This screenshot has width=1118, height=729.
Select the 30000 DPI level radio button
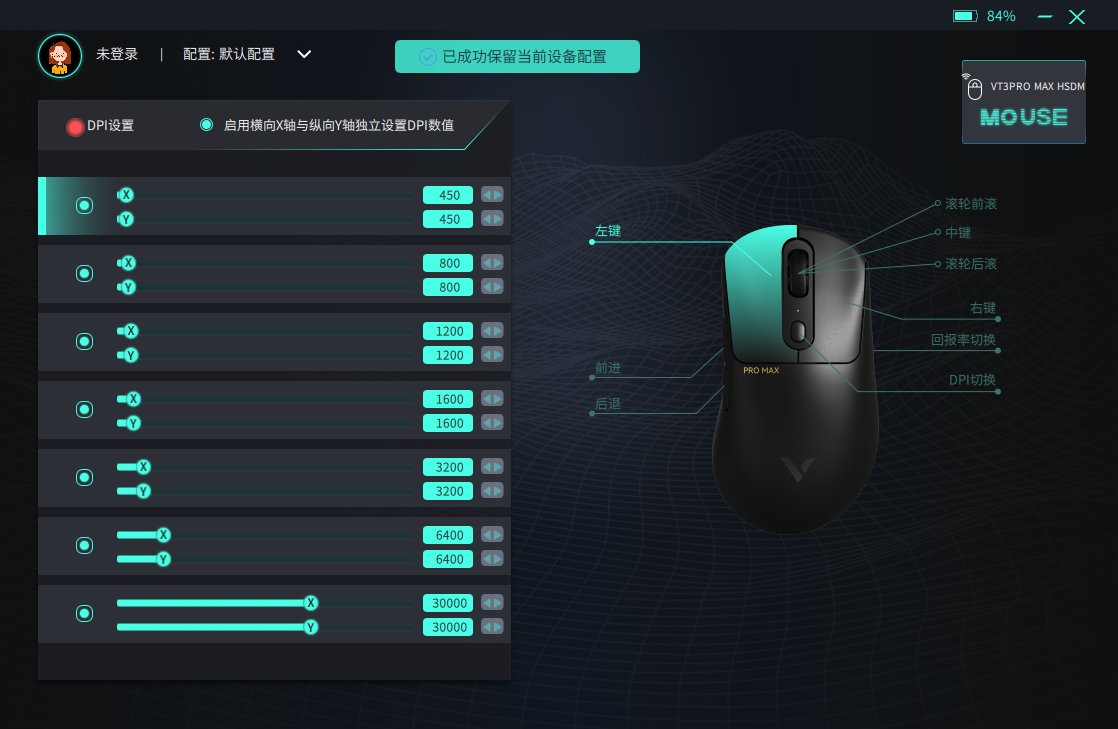[84, 613]
